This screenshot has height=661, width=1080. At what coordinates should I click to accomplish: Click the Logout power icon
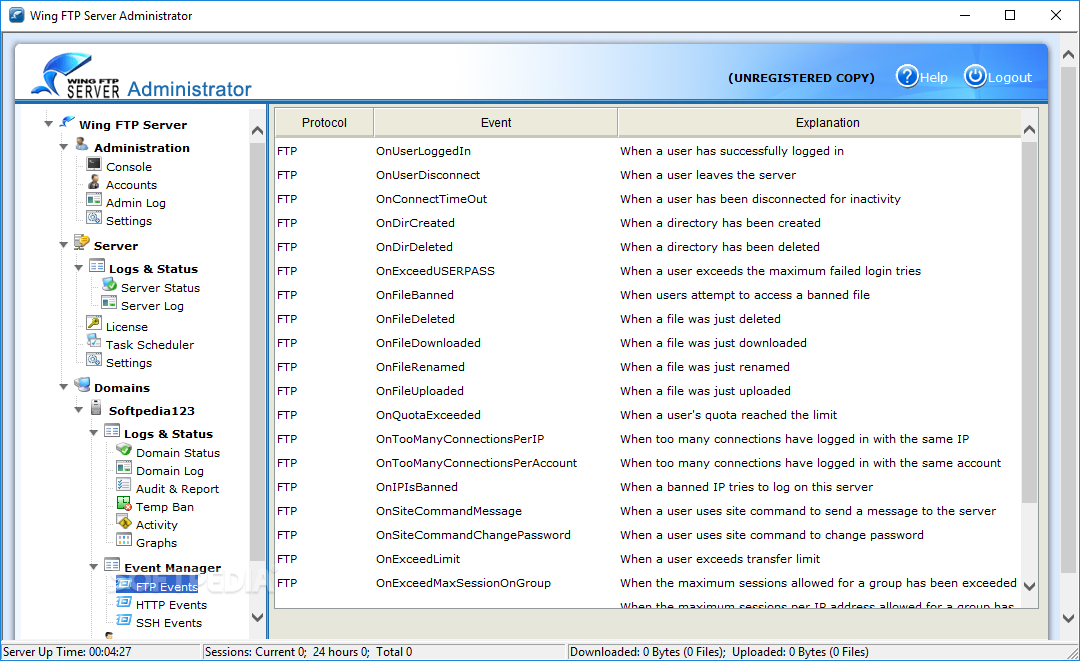click(975, 76)
